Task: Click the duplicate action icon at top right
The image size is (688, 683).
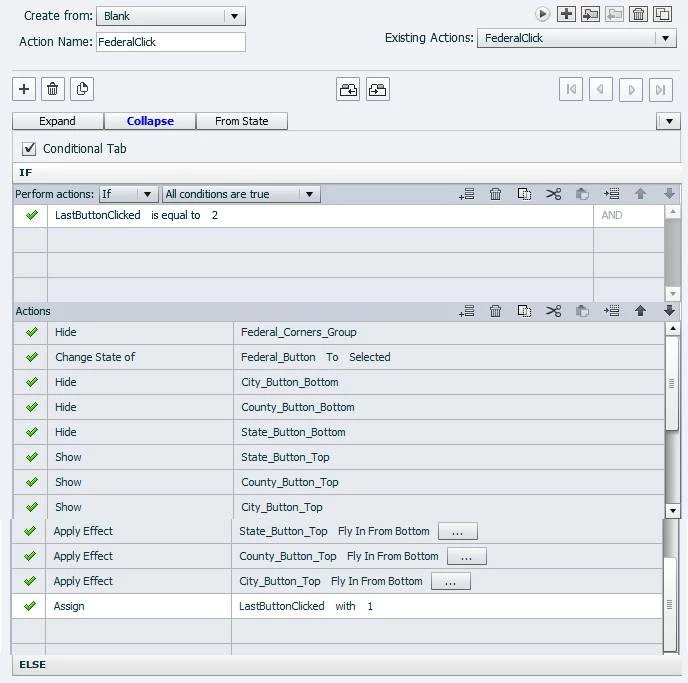Action: point(663,14)
